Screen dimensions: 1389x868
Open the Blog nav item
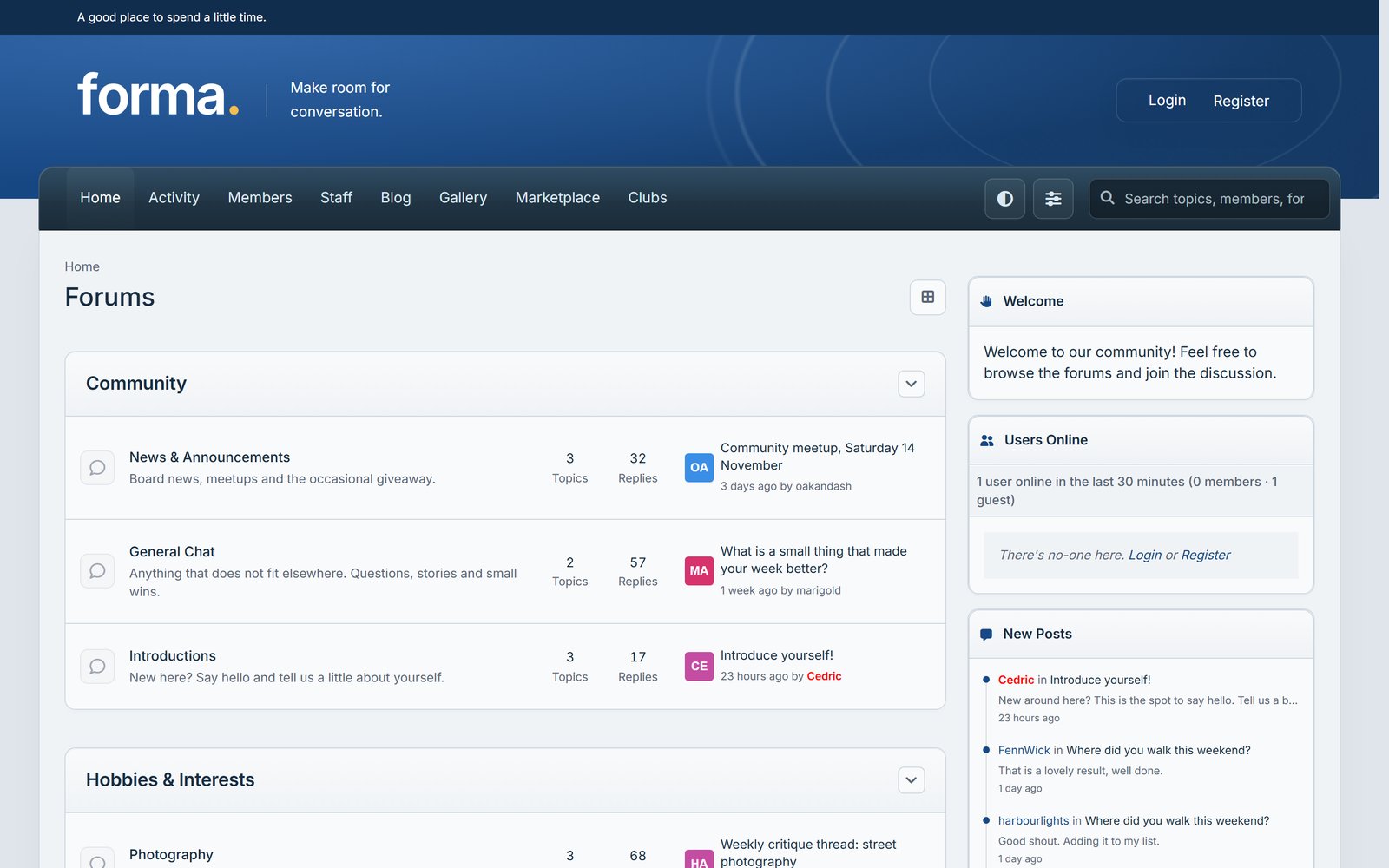click(x=395, y=198)
